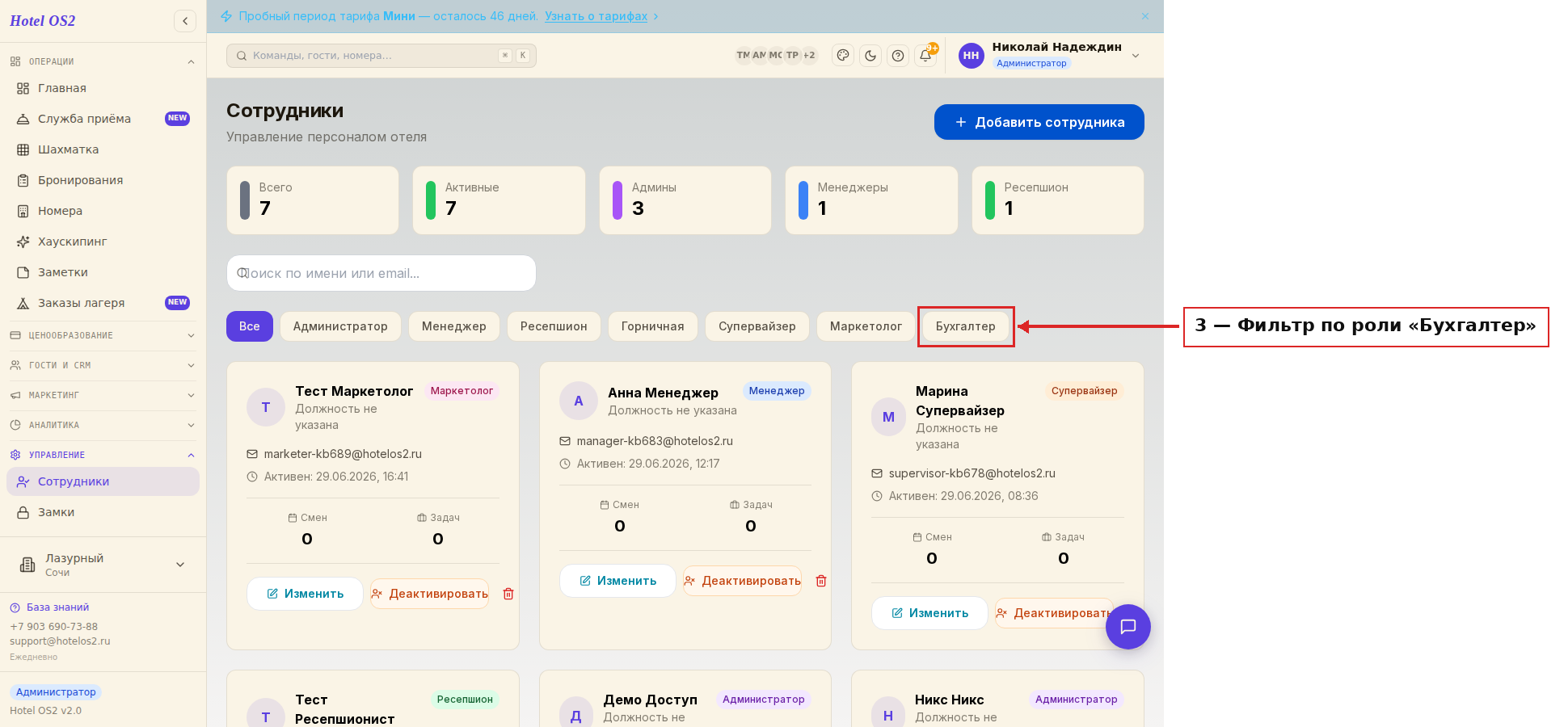
Task: Close the trial period banner
Action: coord(1145,16)
